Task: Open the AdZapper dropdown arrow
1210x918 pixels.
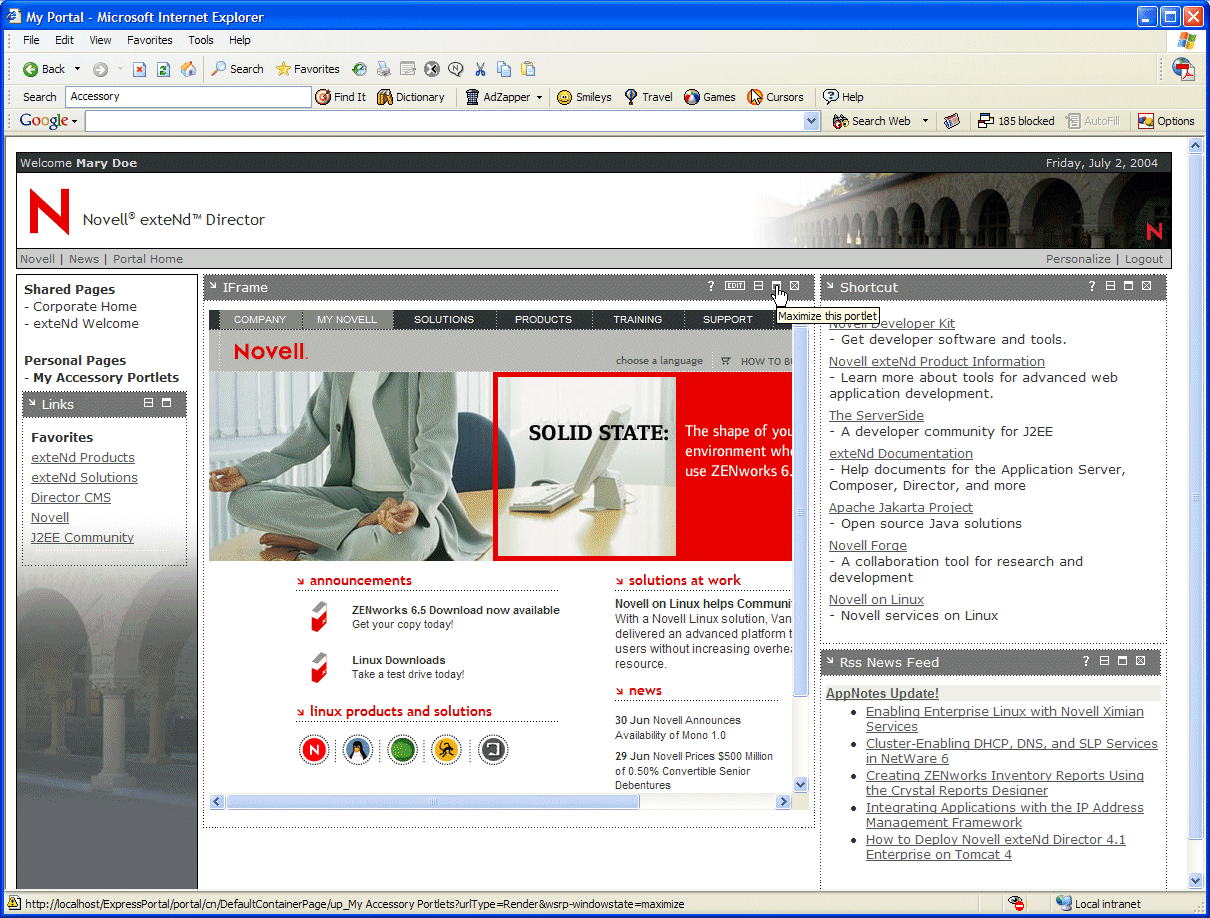Action: [539, 97]
